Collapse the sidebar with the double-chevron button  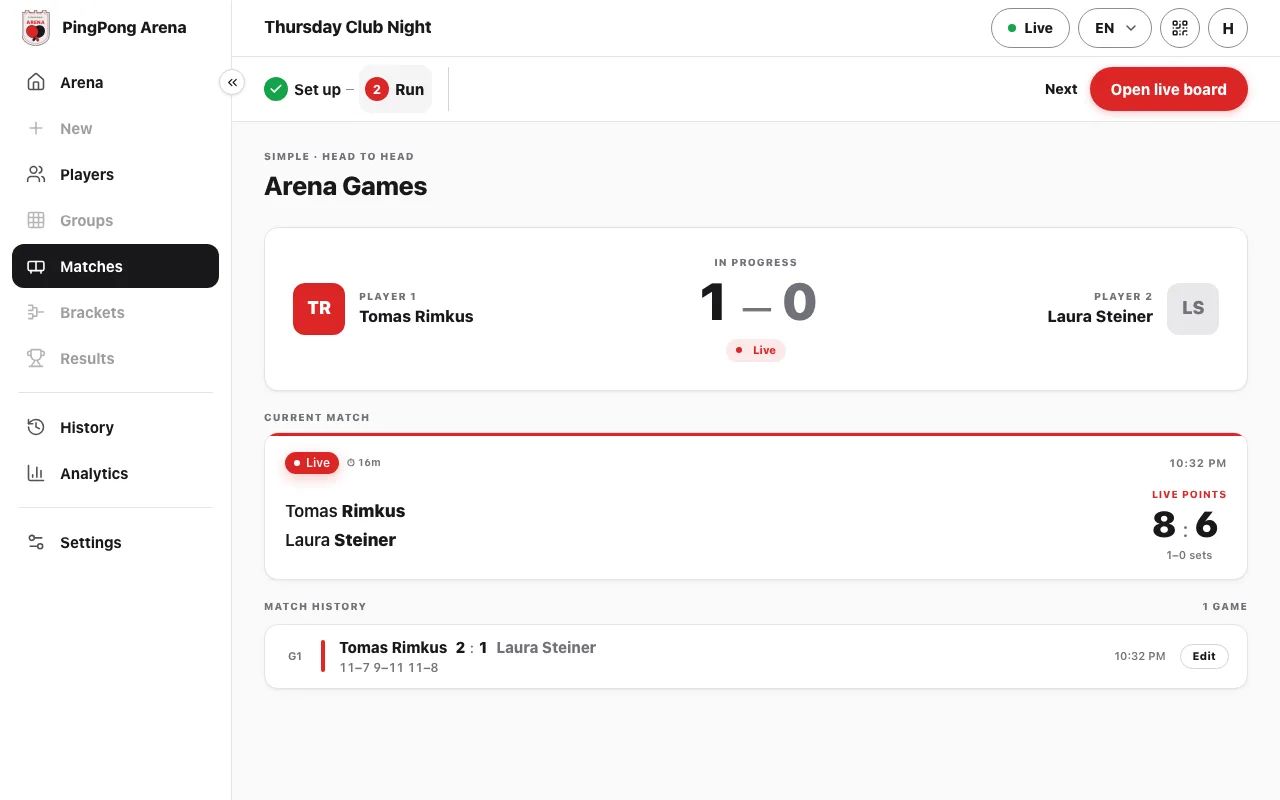[232, 82]
